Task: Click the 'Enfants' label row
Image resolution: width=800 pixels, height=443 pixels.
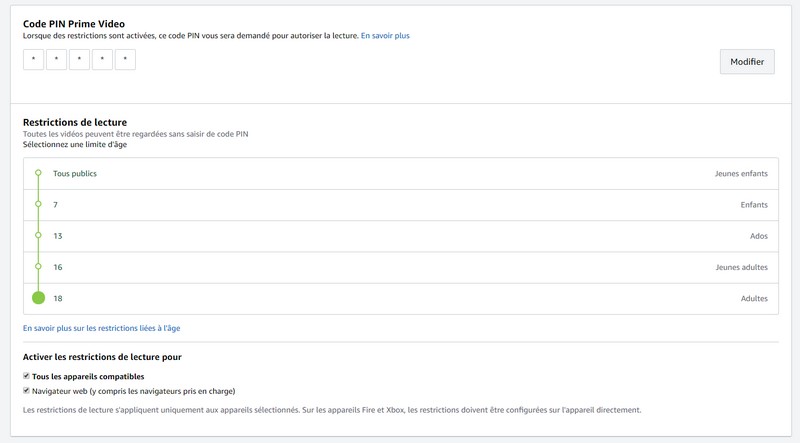Action: tap(753, 205)
